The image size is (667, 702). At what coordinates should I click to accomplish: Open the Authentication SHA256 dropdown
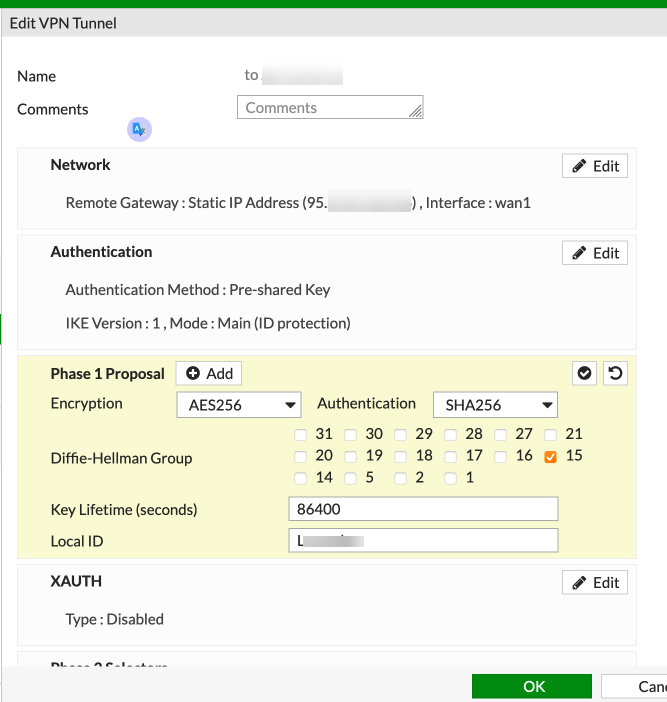pos(495,405)
